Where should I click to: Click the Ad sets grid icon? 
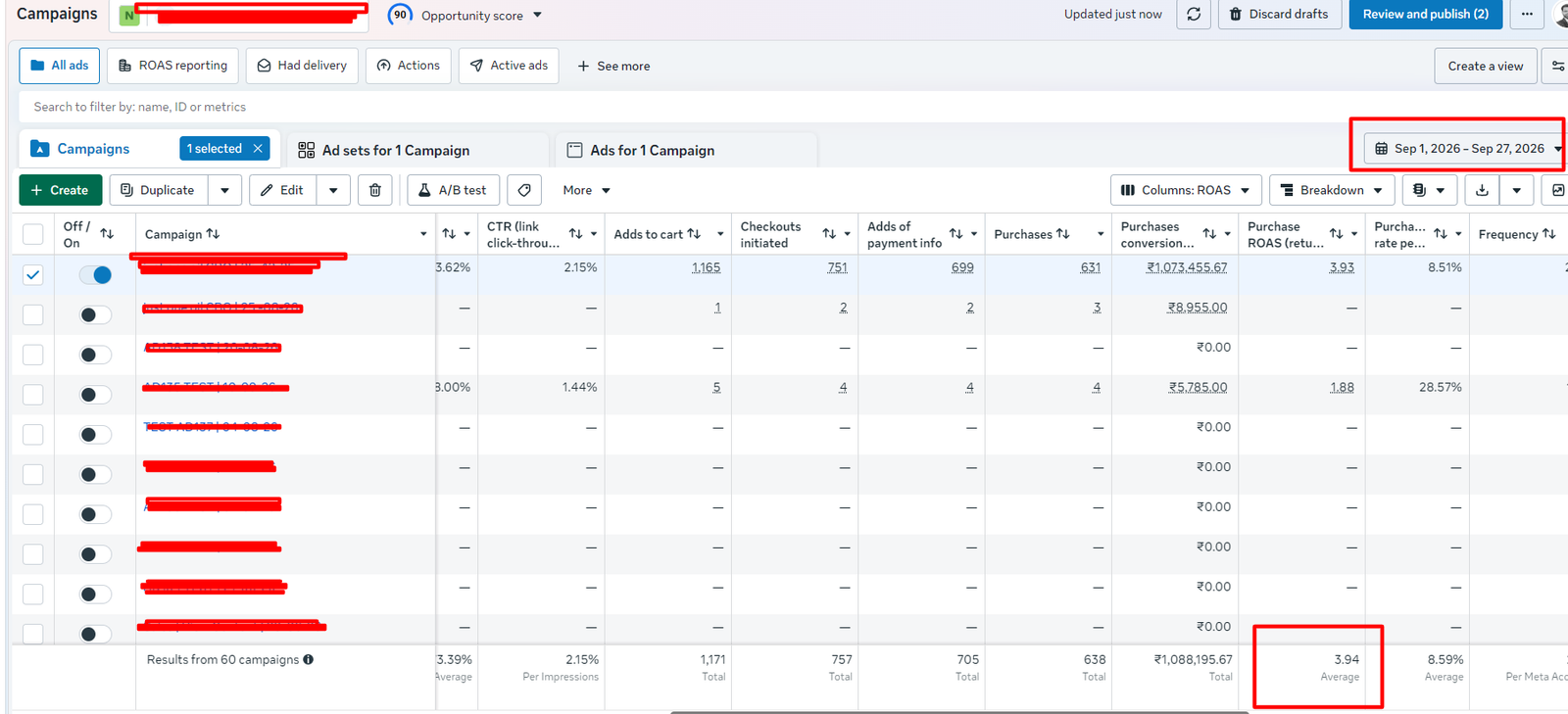tap(307, 150)
